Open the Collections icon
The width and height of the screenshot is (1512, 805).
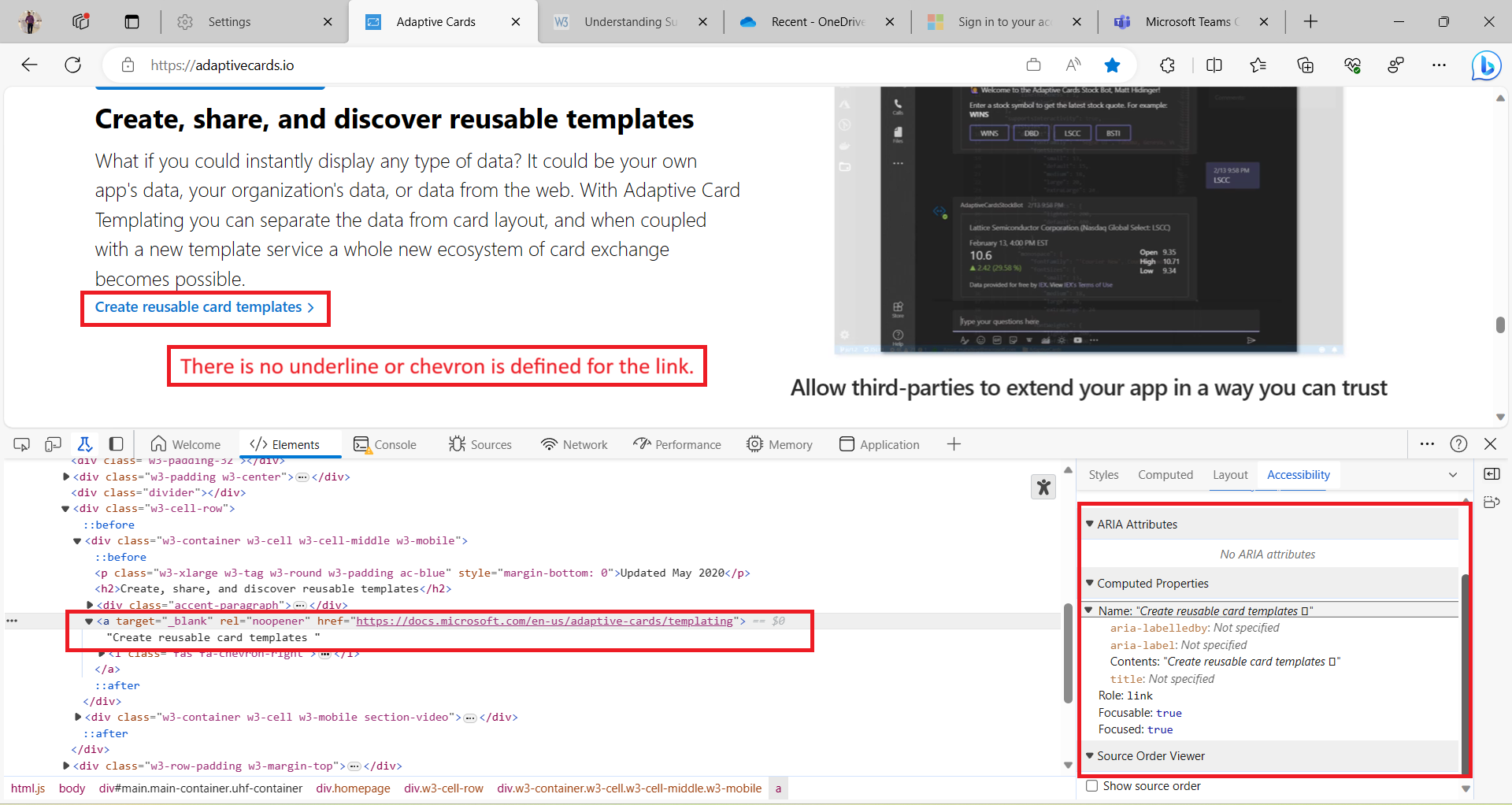point(1306,65)
